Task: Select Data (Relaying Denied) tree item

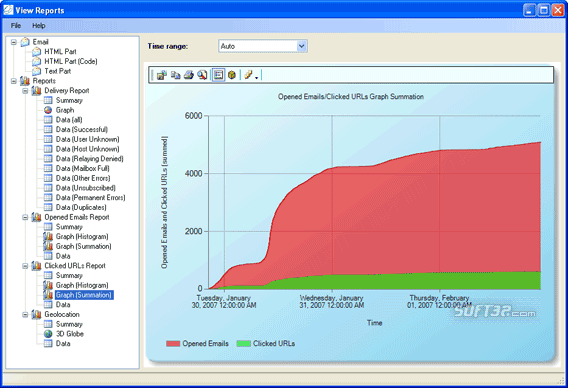Action: (x=89, y=159)
